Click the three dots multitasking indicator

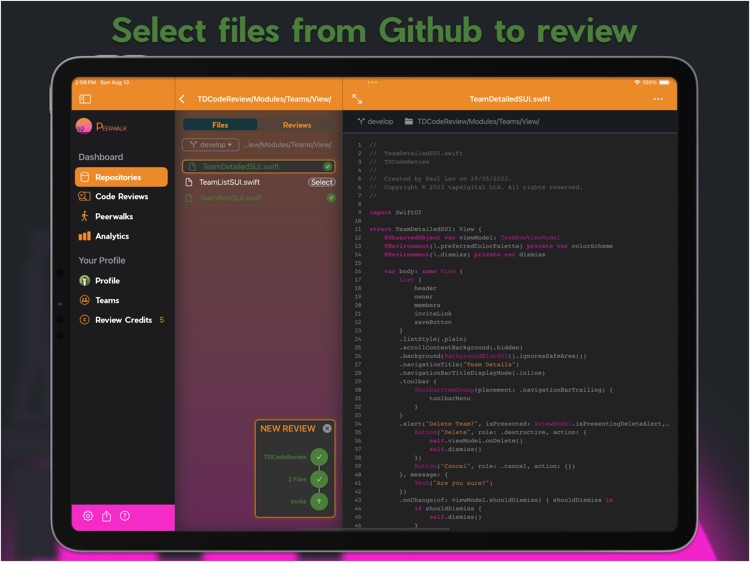click(x=373, y=82)
